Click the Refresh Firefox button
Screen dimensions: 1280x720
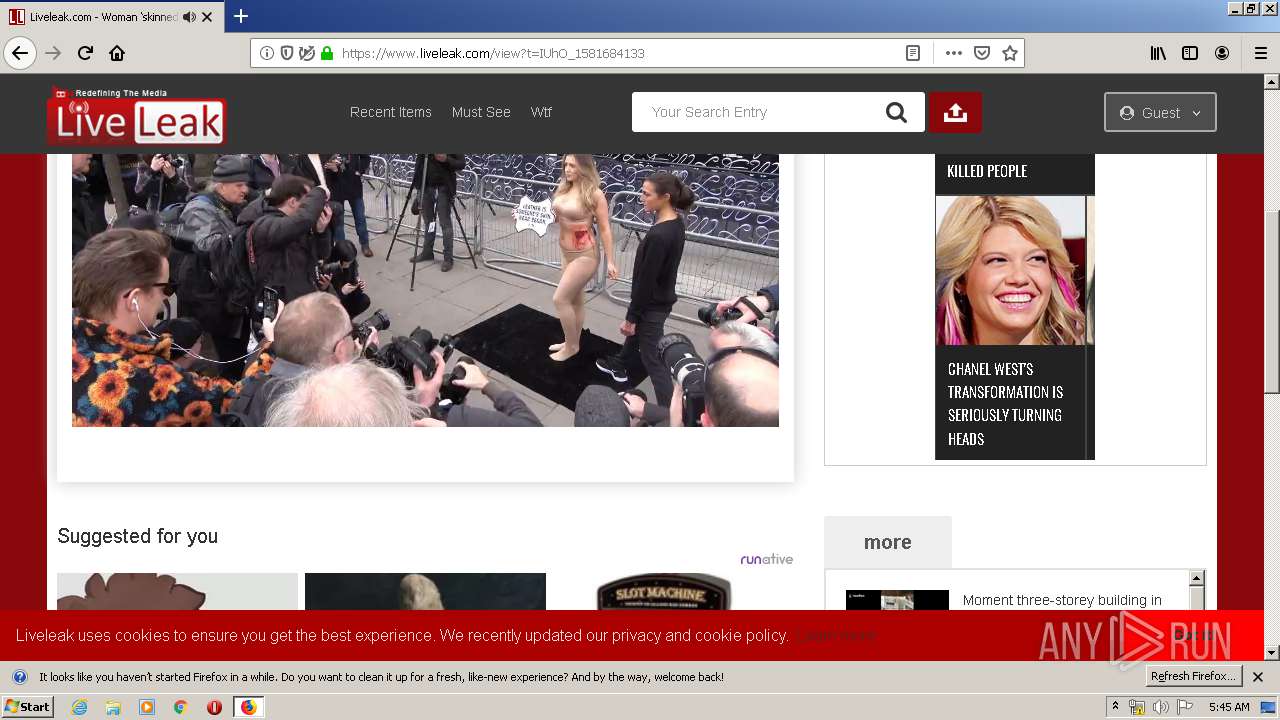(1193, 677)
